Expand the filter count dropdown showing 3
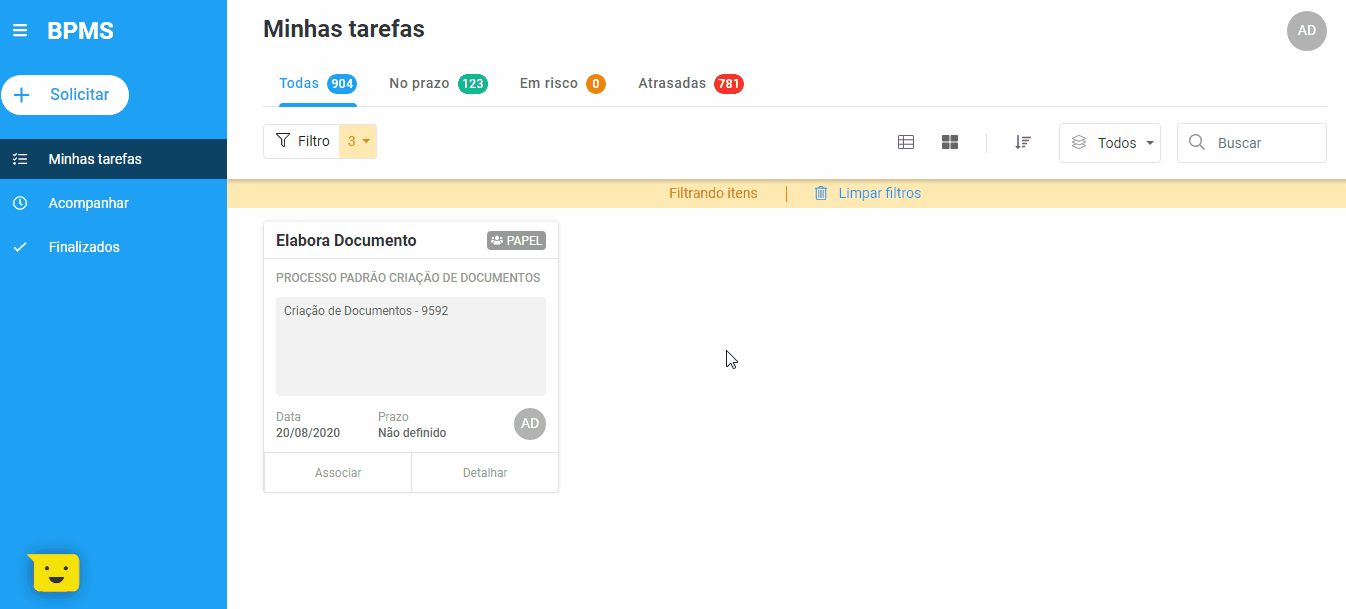1346x609 pixels. coord(359,141)
